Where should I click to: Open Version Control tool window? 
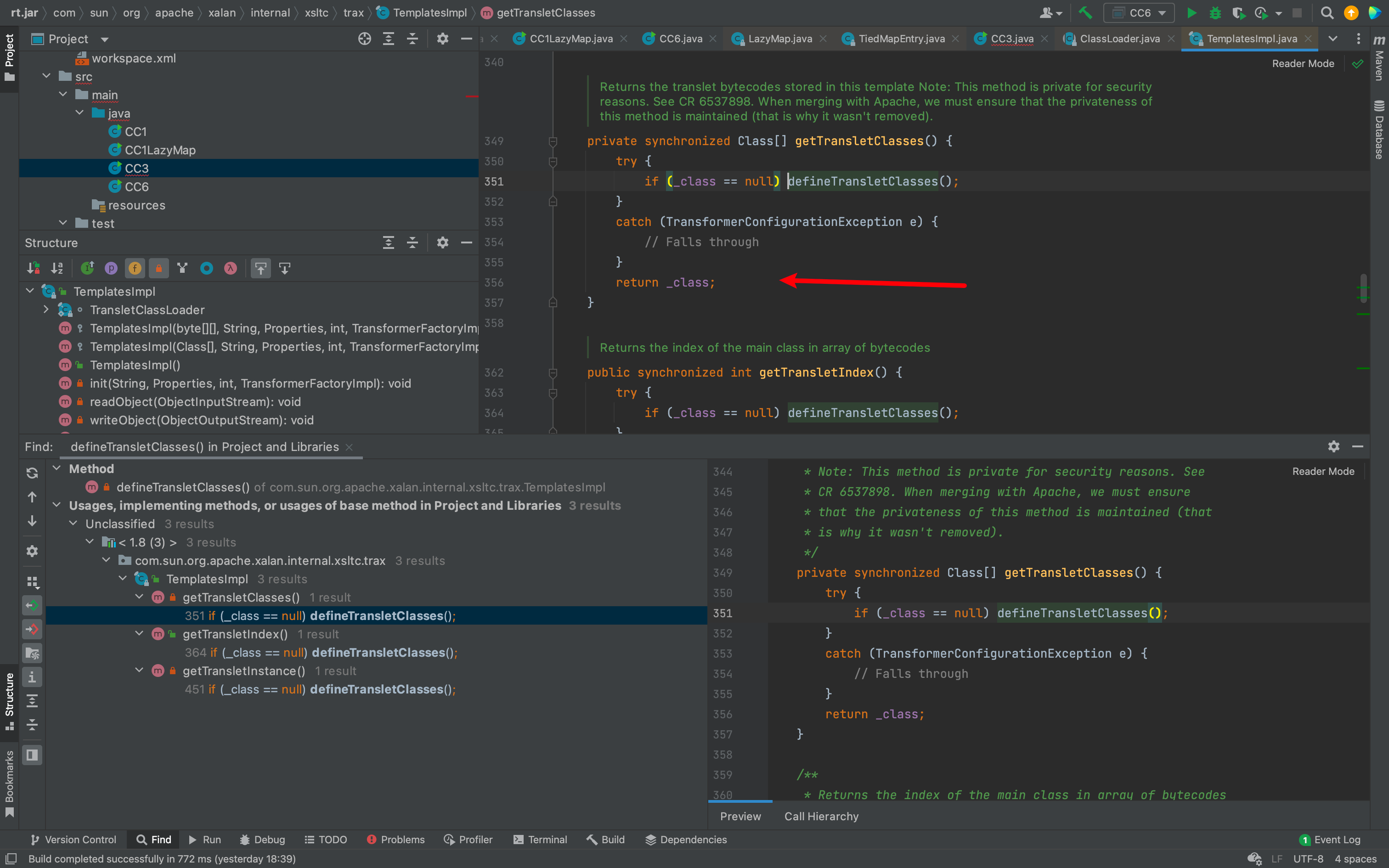click(73, 840)
